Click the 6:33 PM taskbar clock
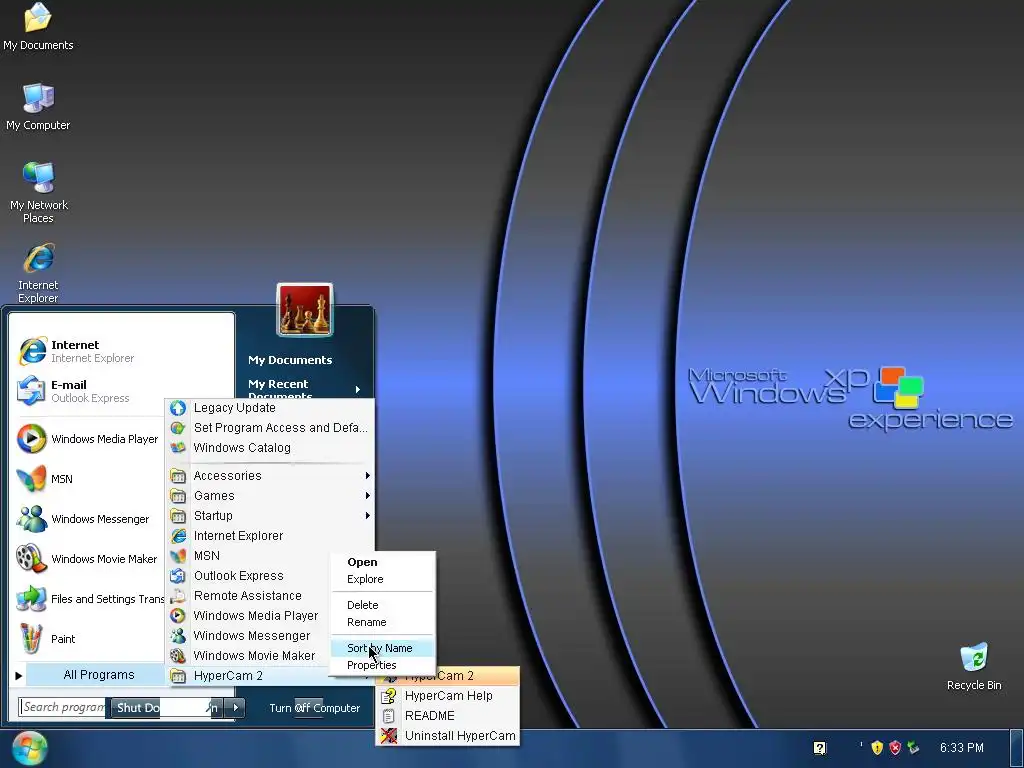 tap(961, 748)
